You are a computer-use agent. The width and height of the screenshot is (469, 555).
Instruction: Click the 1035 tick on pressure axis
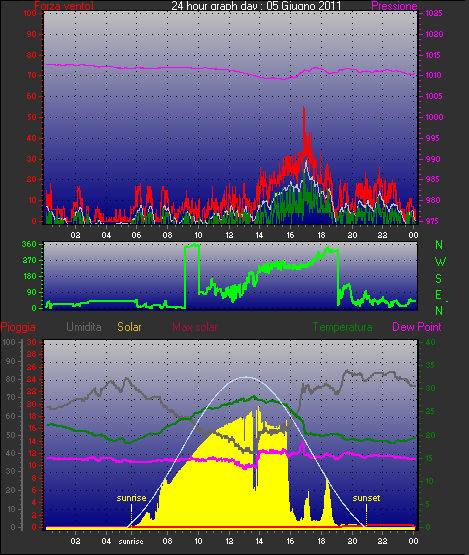[x=434, y=13]
